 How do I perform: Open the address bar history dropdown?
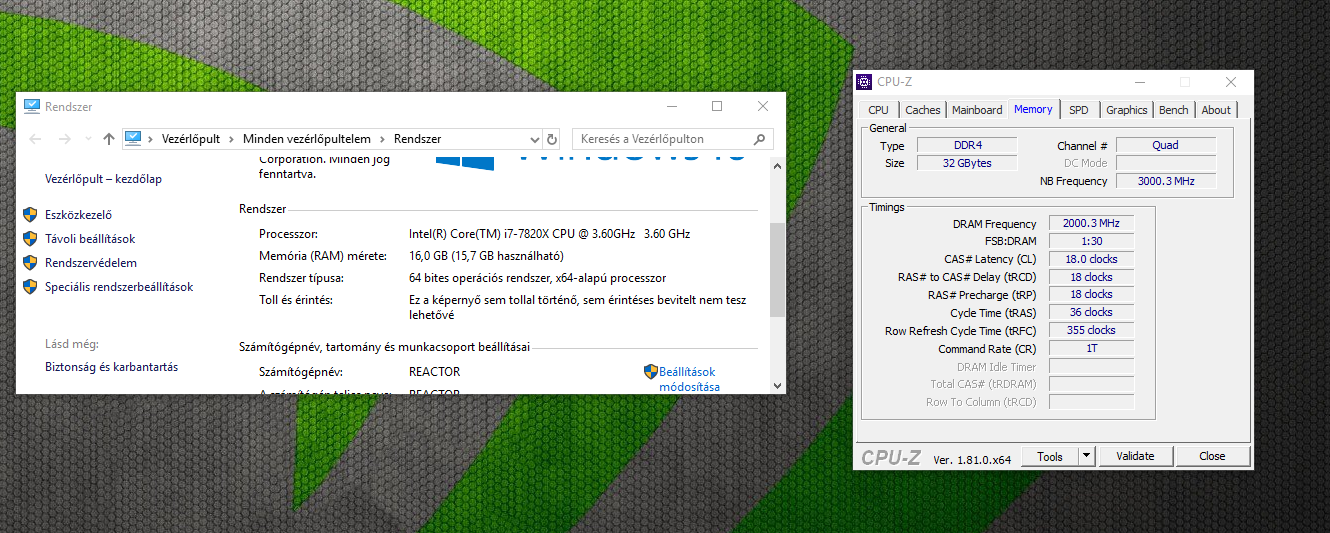(534, 139)
